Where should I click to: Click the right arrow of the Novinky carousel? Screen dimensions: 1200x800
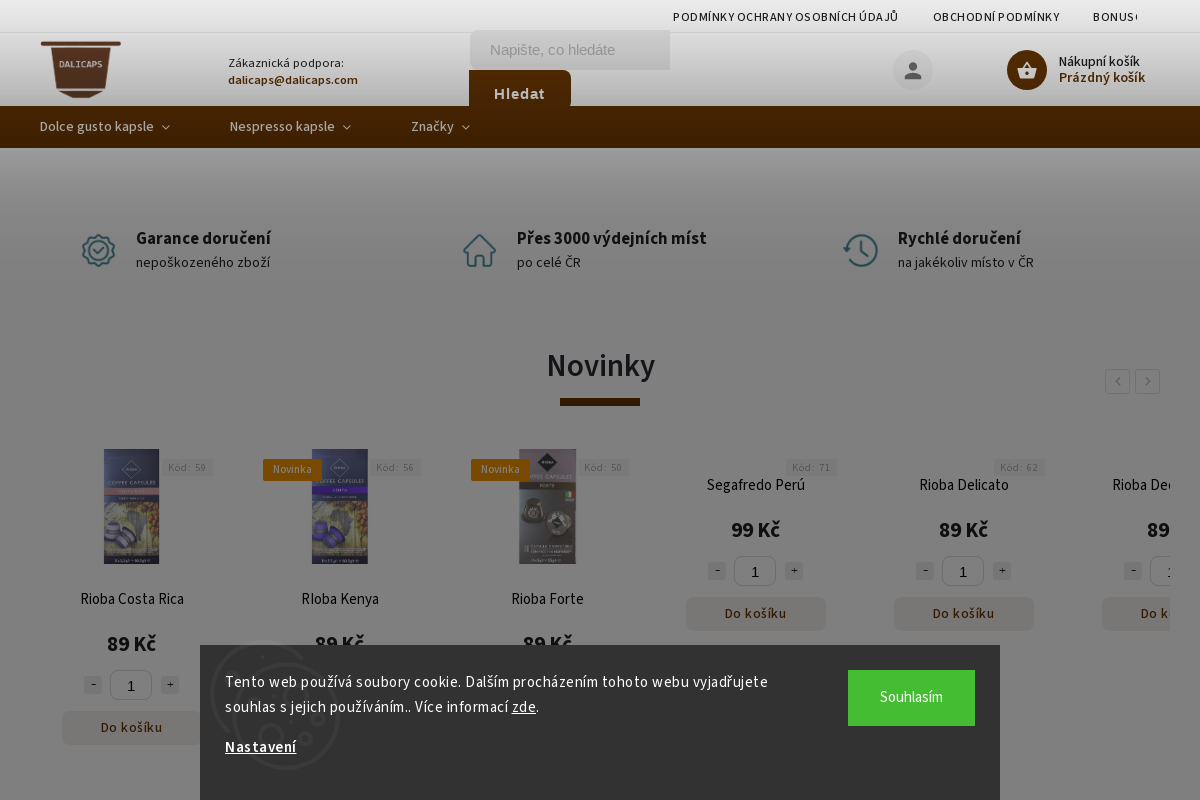coord(1147,381)
